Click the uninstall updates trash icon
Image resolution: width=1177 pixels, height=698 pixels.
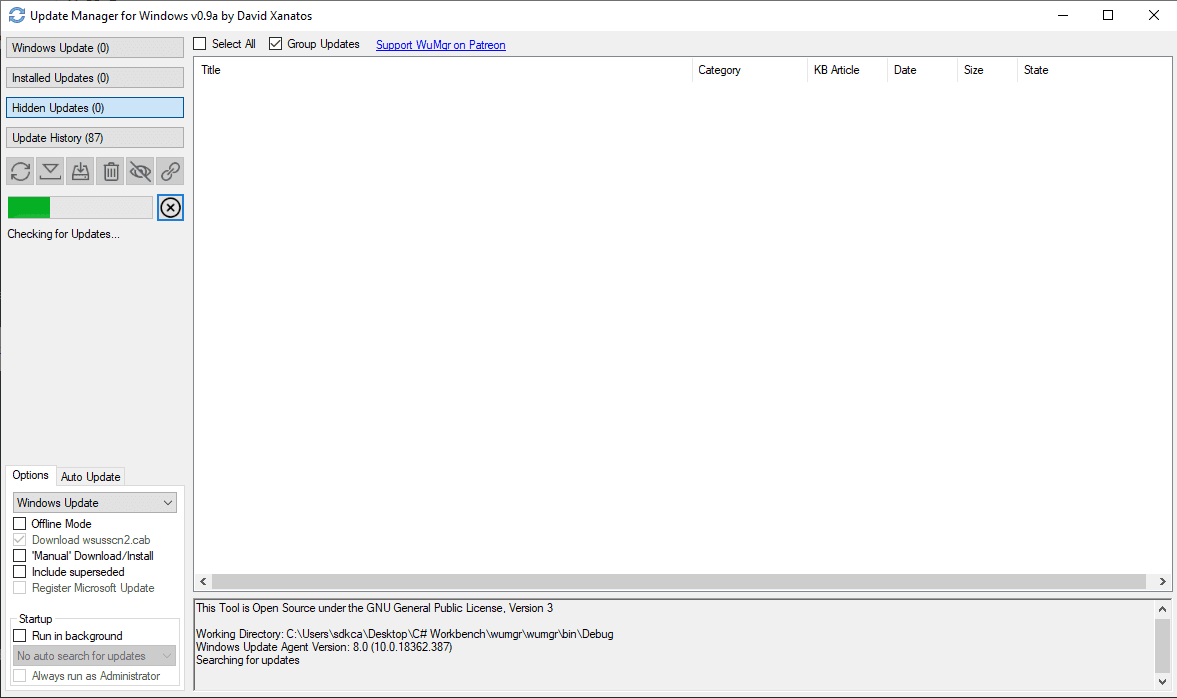pyautogui.click(x=110, y=171)
